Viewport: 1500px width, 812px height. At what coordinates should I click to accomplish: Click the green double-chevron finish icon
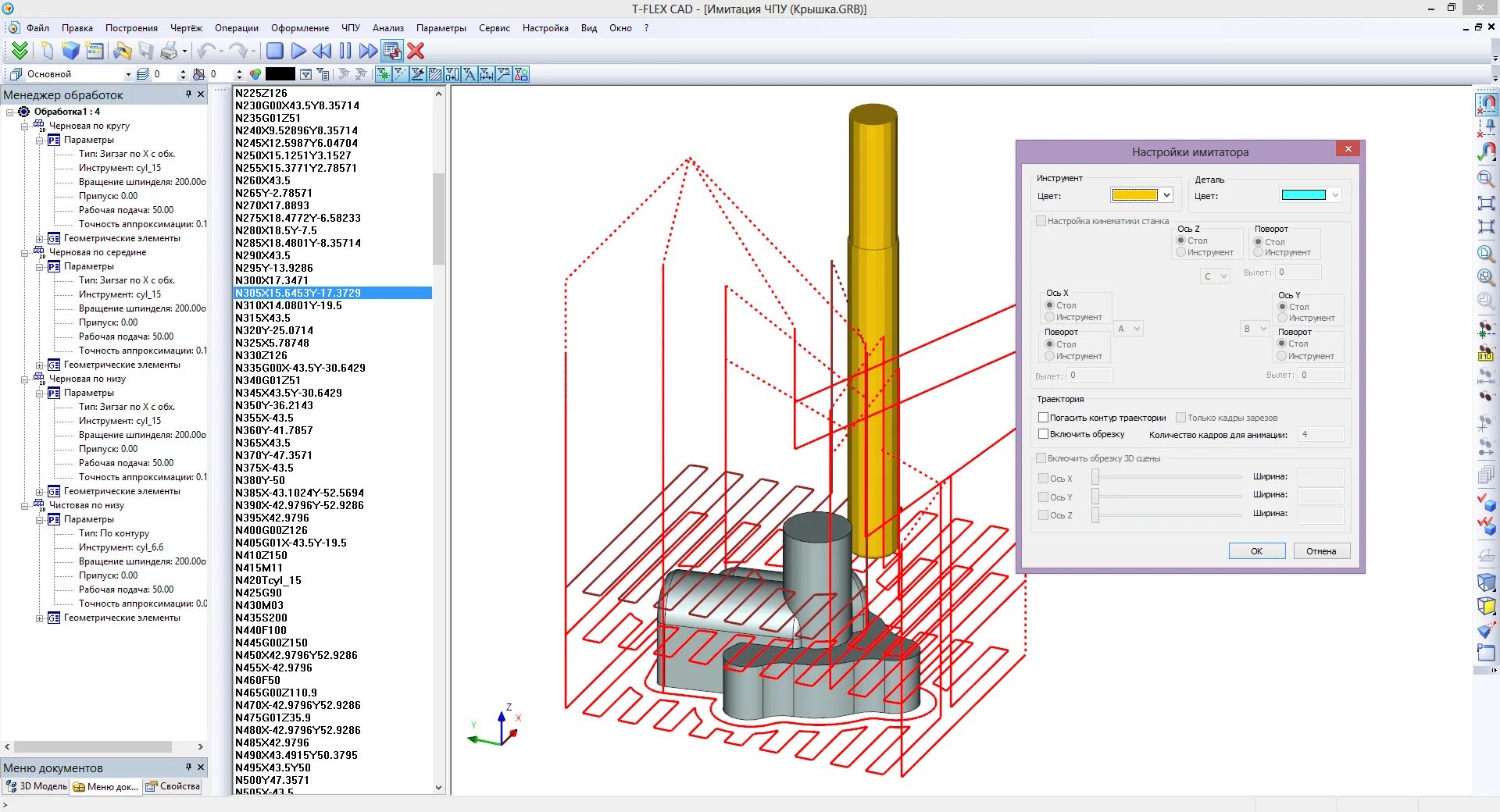click(x=20, y=51)
